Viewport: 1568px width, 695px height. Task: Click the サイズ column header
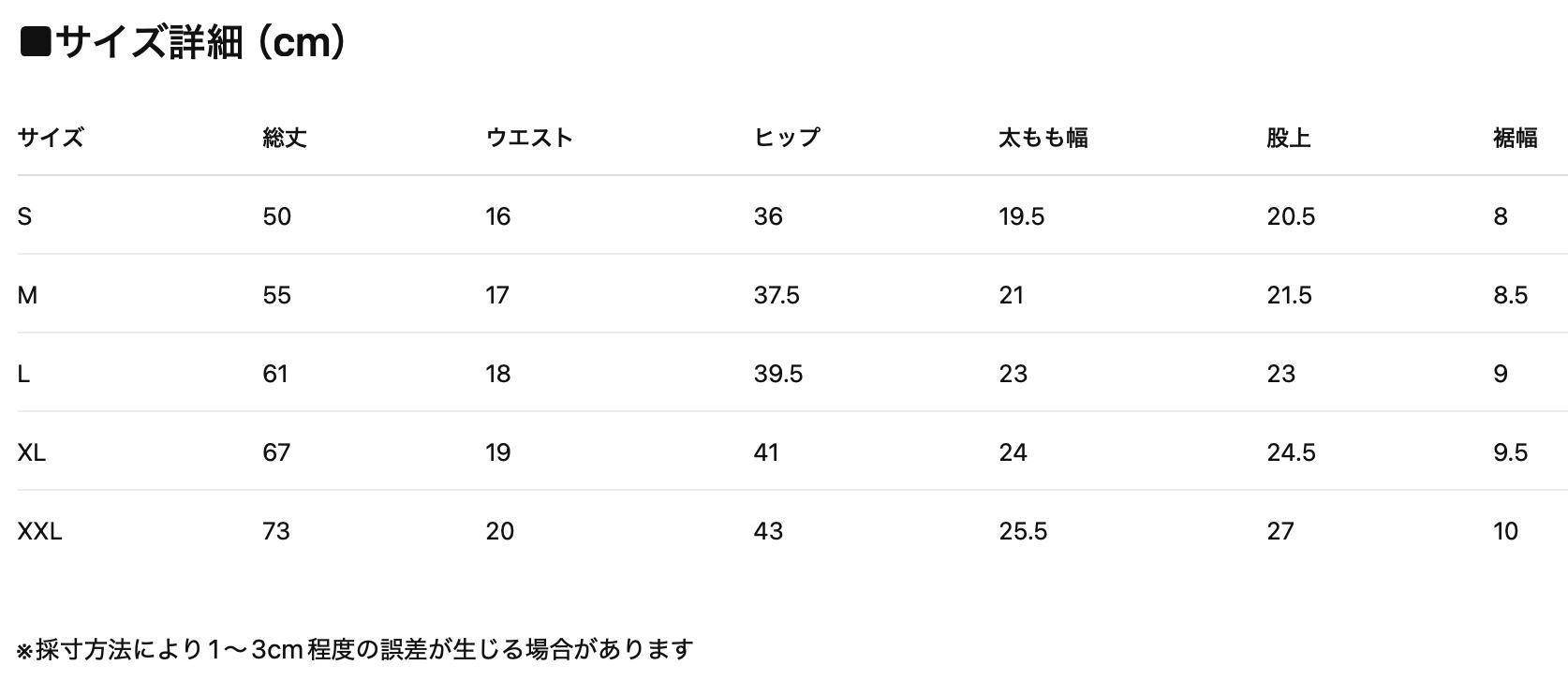(x=51, y=138)
